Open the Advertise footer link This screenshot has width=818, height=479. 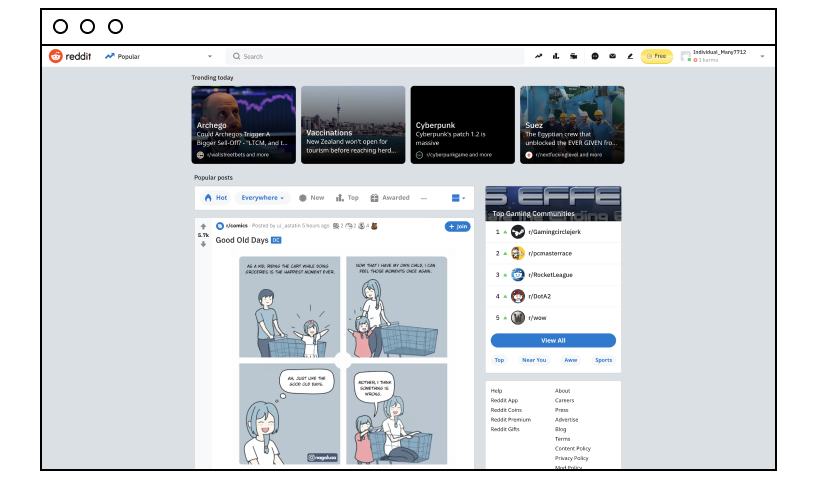pyautogui.click(x=567, y=420)
